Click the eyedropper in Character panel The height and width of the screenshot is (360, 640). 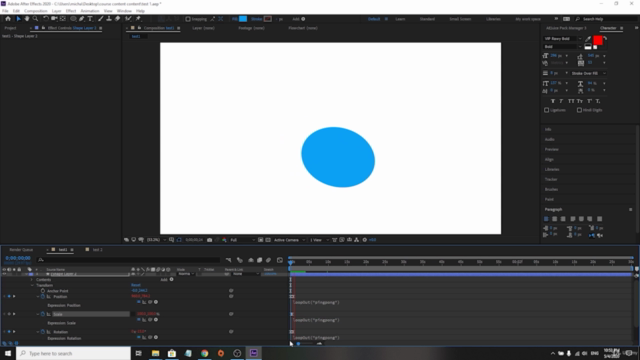(x=588, y=39)
